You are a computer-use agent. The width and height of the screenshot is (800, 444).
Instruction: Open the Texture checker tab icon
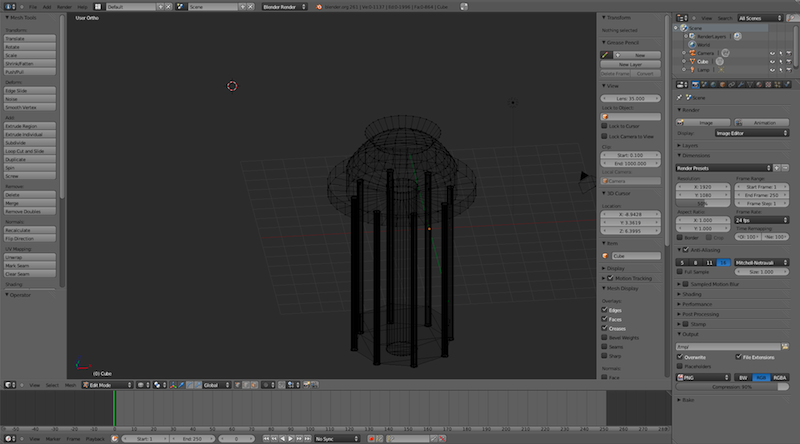[768, 84]
